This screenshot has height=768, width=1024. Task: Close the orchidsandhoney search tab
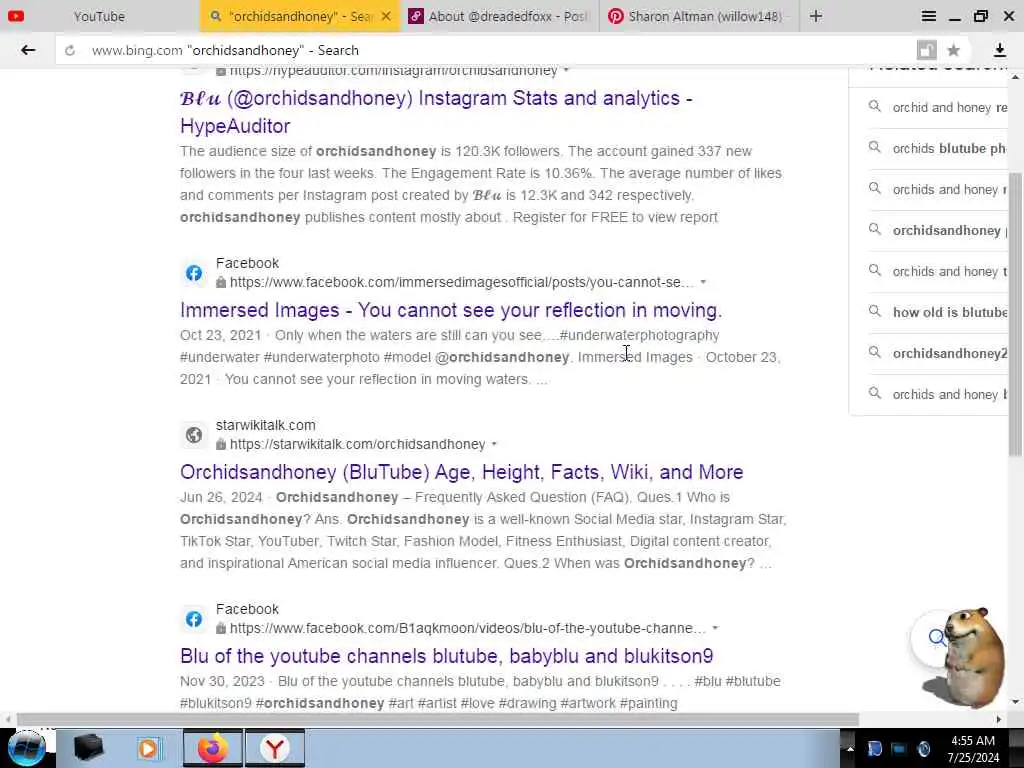click(x=386, y=16)
